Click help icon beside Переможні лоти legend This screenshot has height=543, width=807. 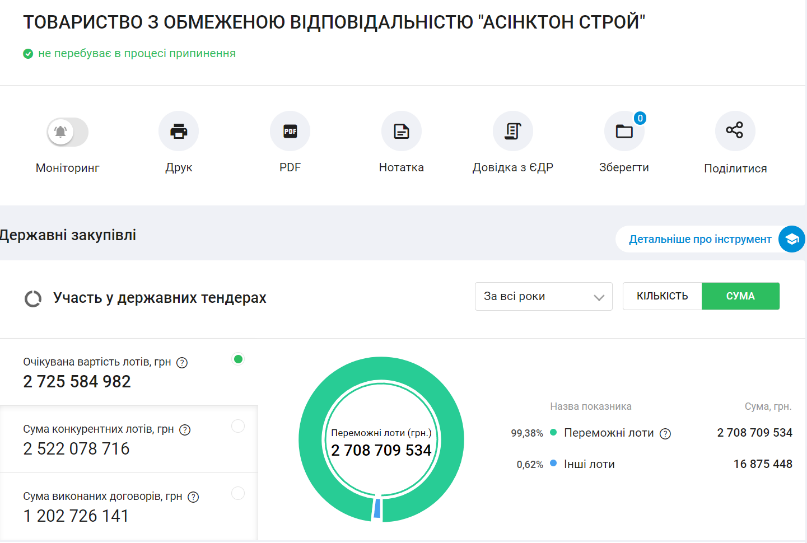[x=665, y=434]
